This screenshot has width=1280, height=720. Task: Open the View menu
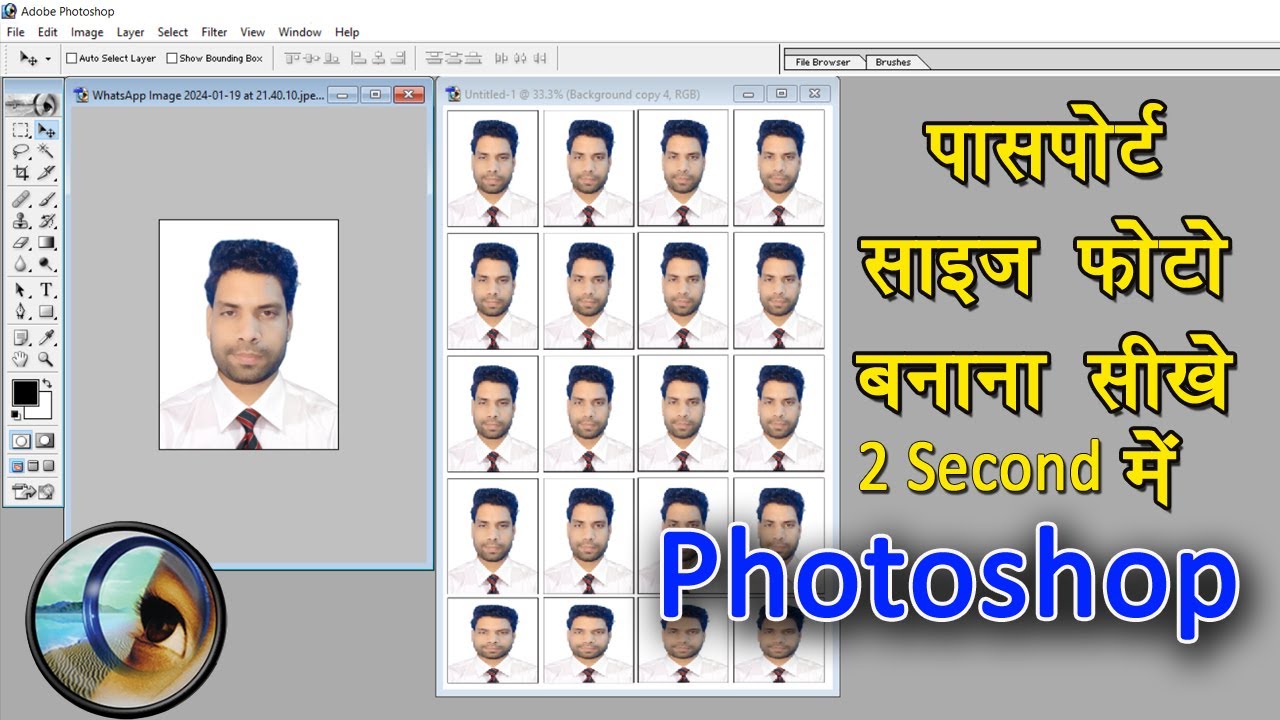tap(253, 32)
